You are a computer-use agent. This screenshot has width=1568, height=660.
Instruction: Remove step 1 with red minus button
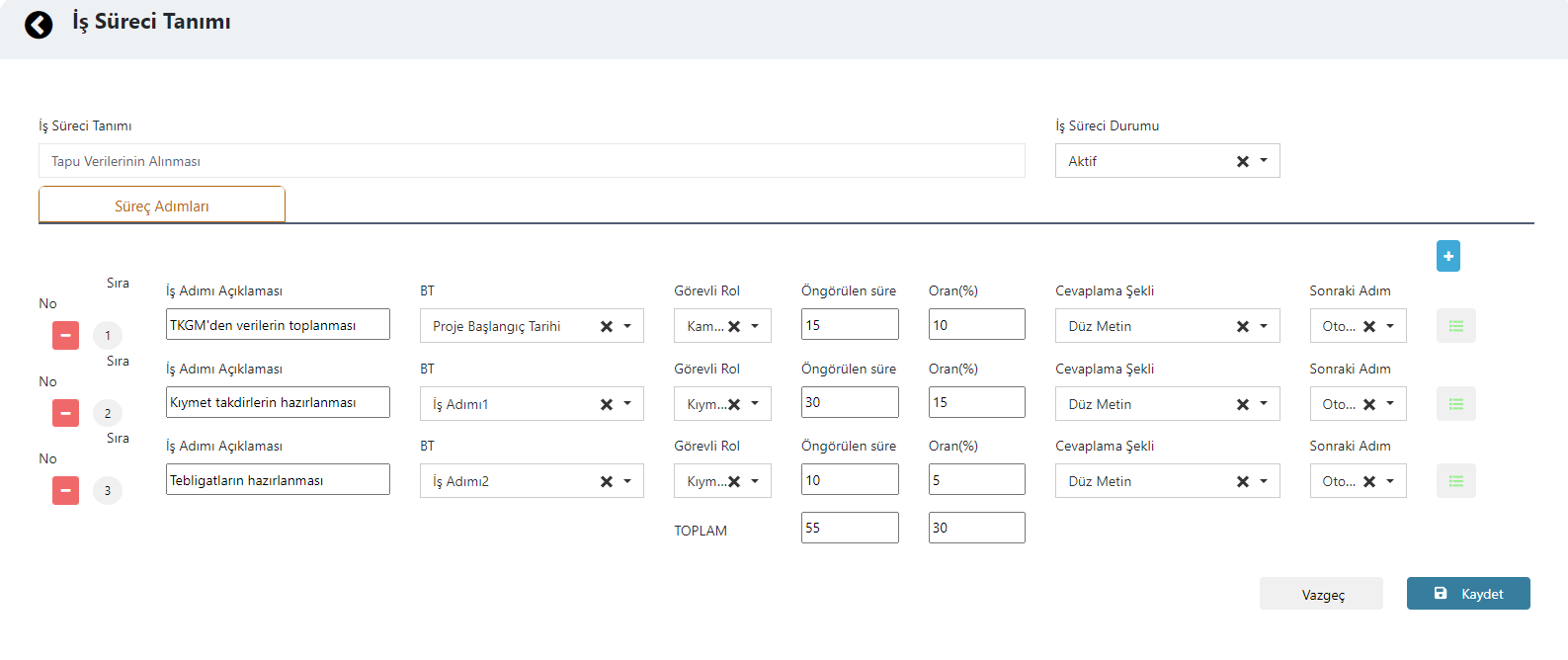point(65,336)
